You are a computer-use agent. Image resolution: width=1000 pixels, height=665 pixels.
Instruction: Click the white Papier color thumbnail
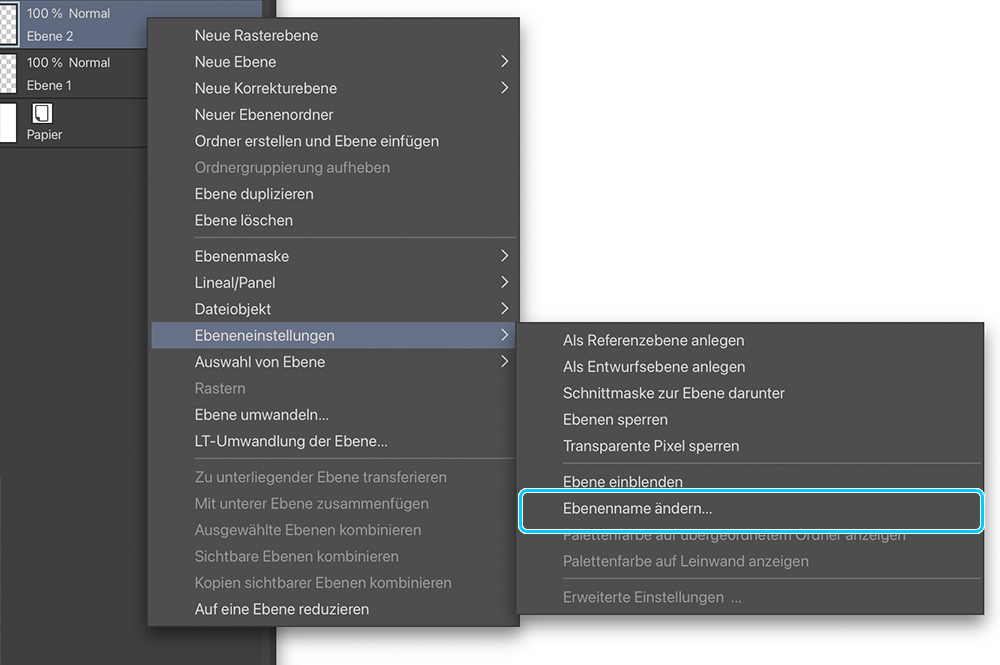coord(8,122)
